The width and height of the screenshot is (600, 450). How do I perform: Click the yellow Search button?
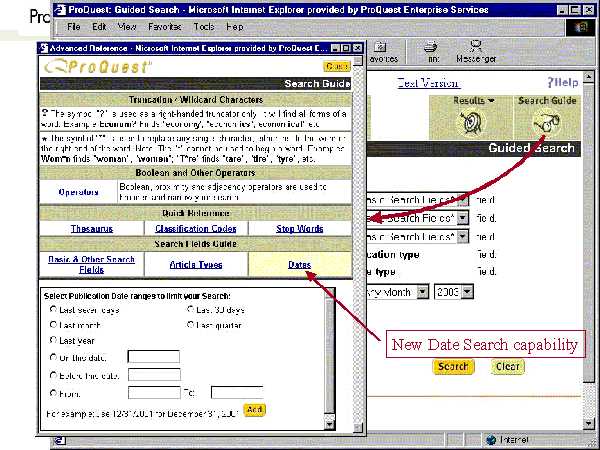tap(453, 367)
